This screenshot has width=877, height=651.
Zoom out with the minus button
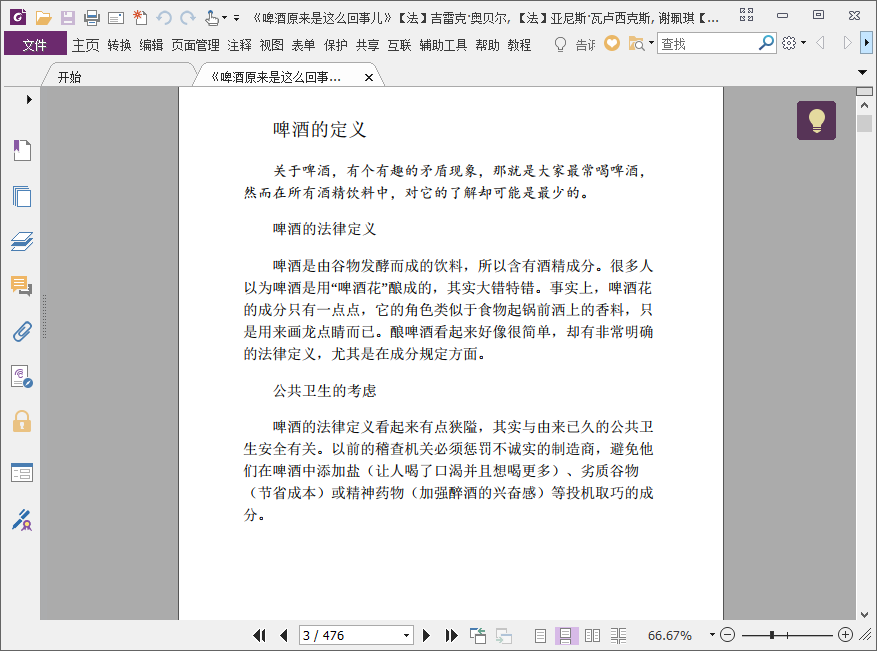click(x=727, y=635)
